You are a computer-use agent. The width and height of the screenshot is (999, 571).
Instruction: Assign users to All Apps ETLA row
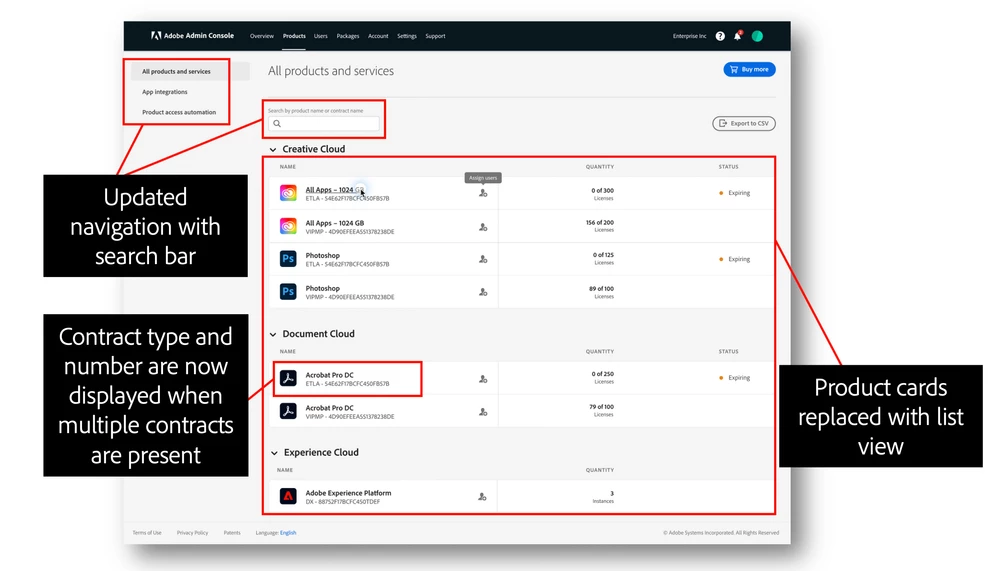(483, 193)
